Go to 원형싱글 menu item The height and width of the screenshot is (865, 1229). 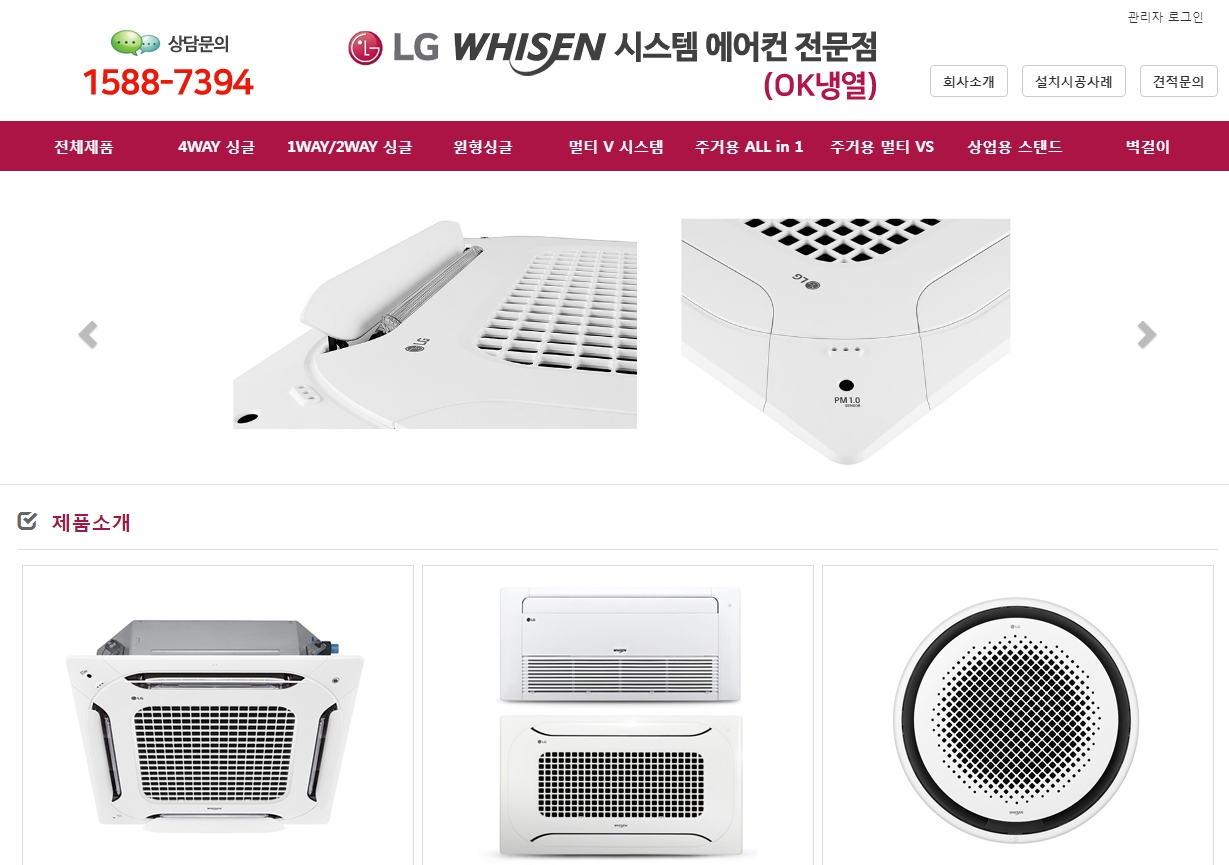tap(482, 147)
